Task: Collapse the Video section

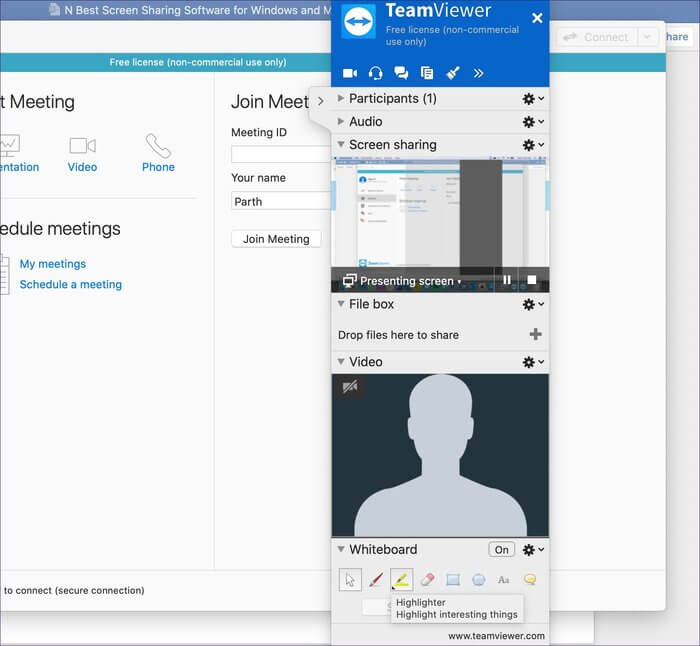Action: click(x=341, y=362)
